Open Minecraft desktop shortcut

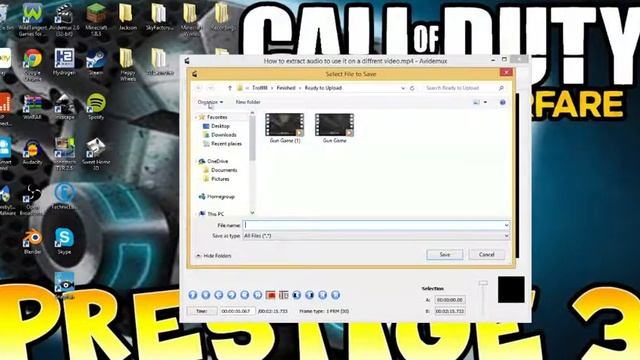pos(96,20)
